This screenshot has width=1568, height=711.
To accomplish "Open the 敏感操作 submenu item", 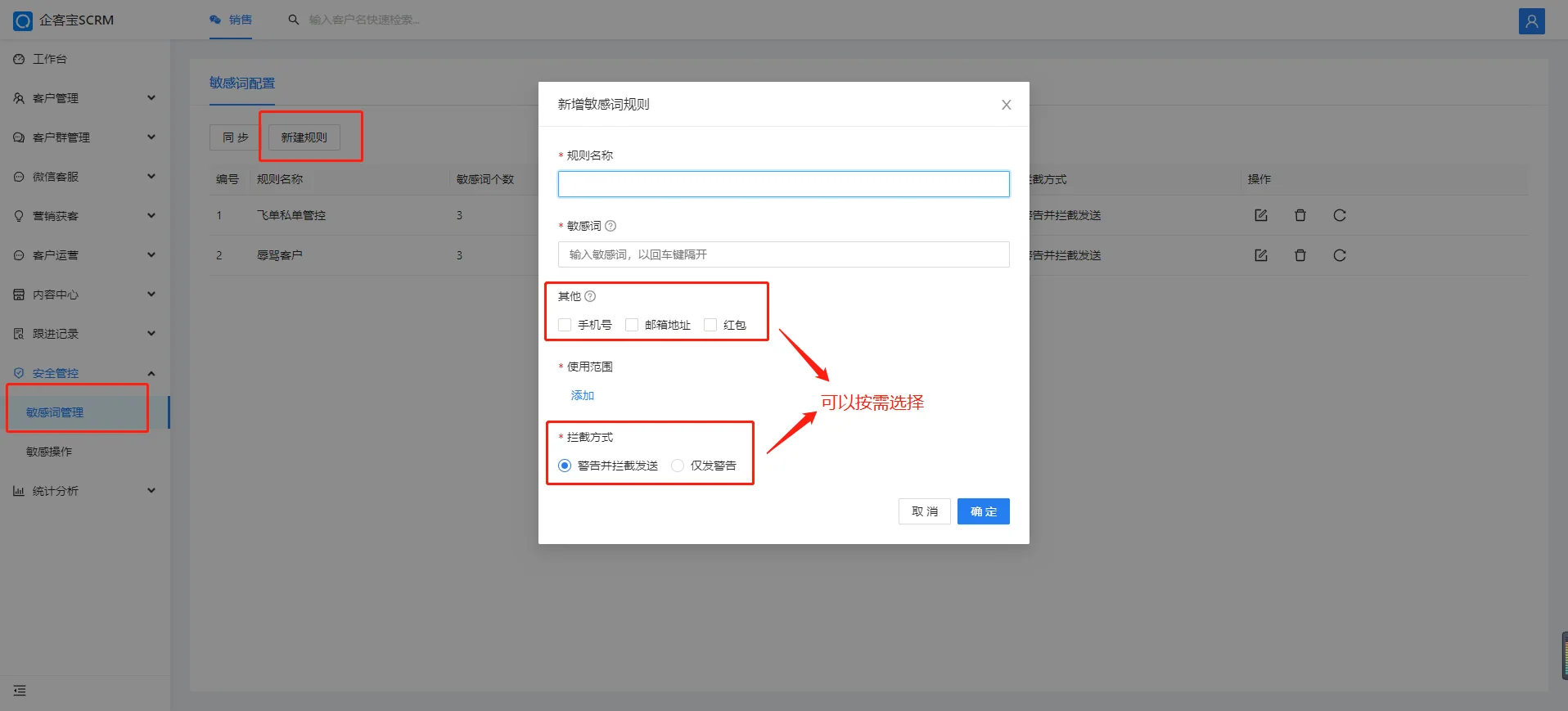I will click(85, 452).
